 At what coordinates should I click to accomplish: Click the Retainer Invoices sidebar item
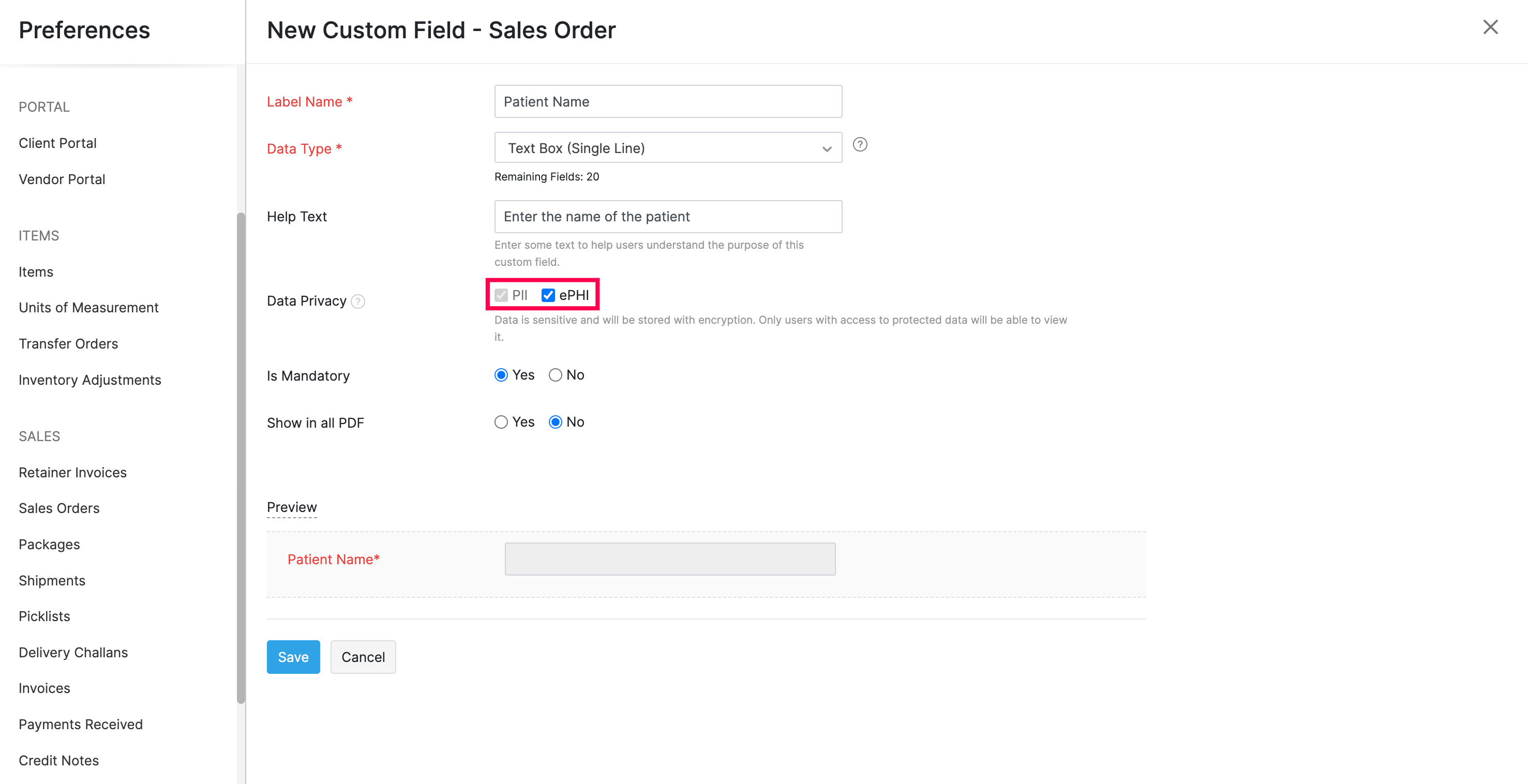coord(73,472)
